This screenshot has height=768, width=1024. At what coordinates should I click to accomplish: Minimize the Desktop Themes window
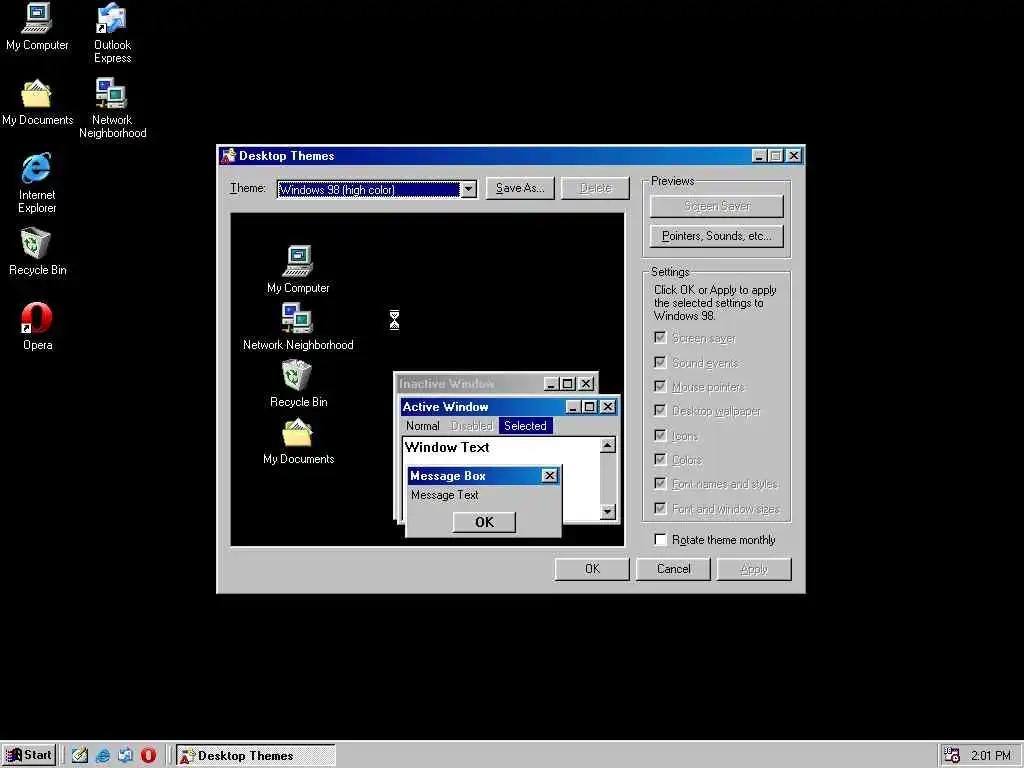click(x=759, y=155)
